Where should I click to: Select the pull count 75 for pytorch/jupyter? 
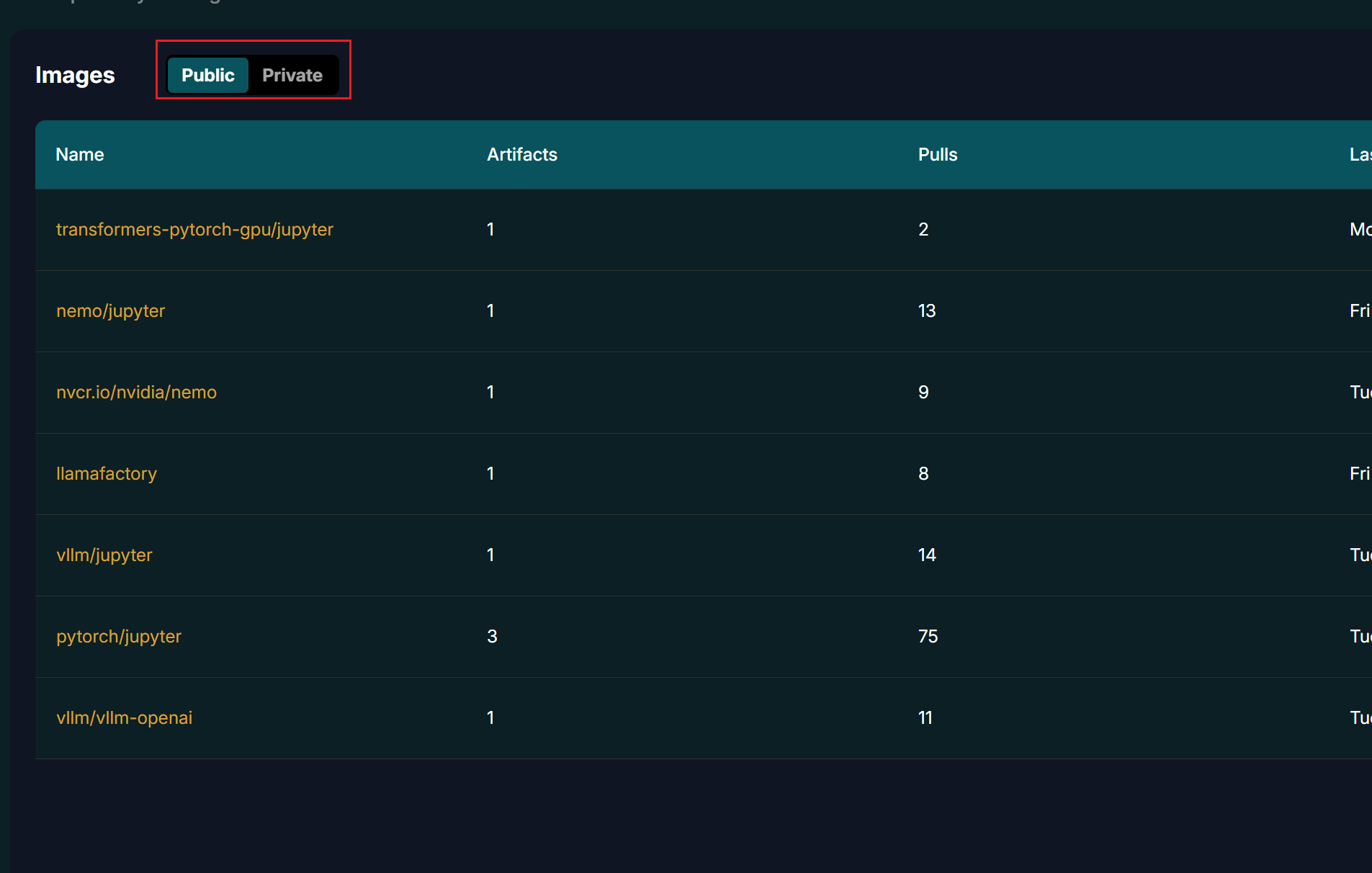click(928, 636)
